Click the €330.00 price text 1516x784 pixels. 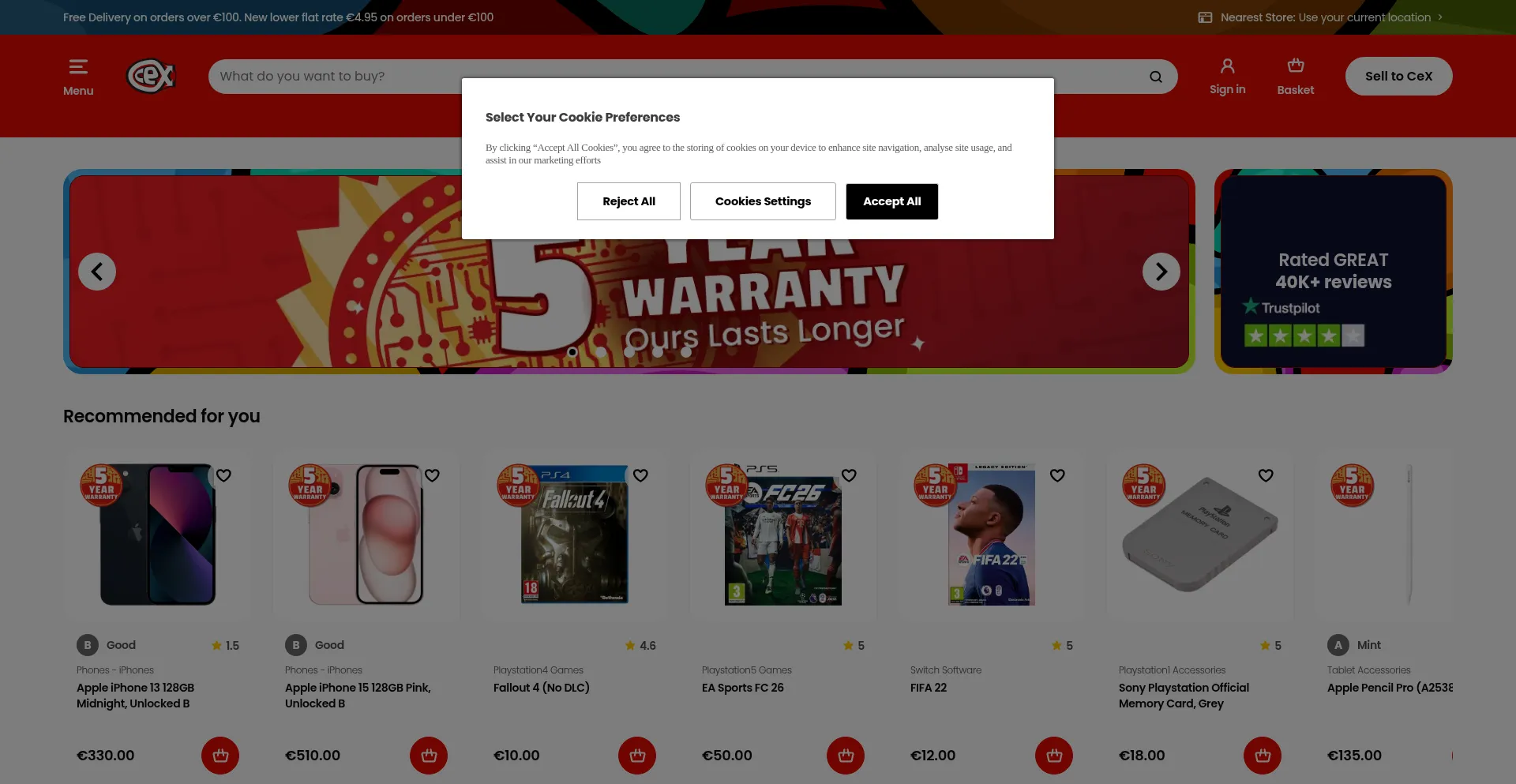click(106, 756)
